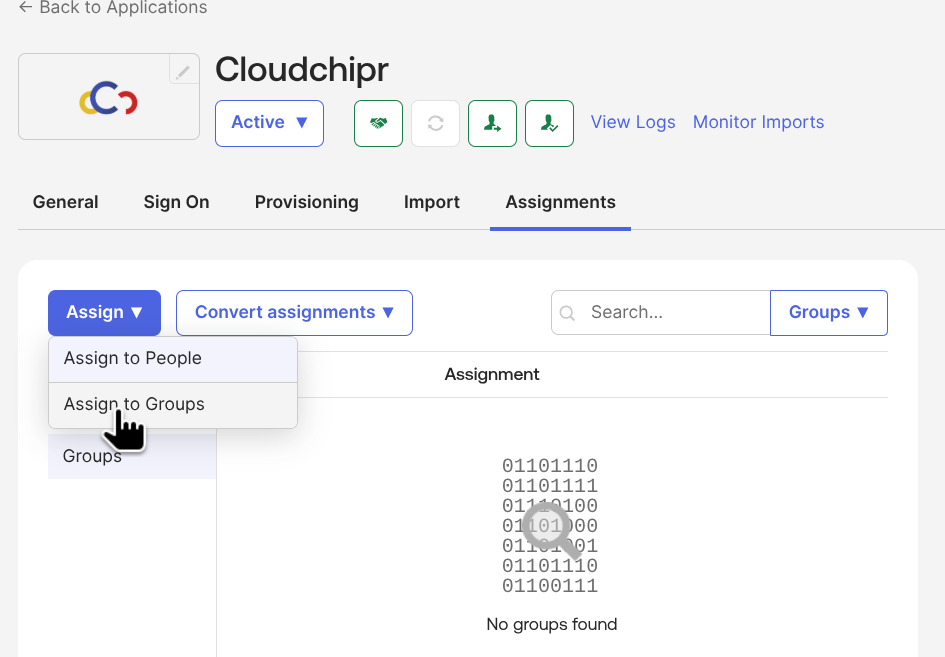The width and height of the screenshot is (945, 657).
Task: Click the edit logo pencil icon
Action: coord(183,71)
